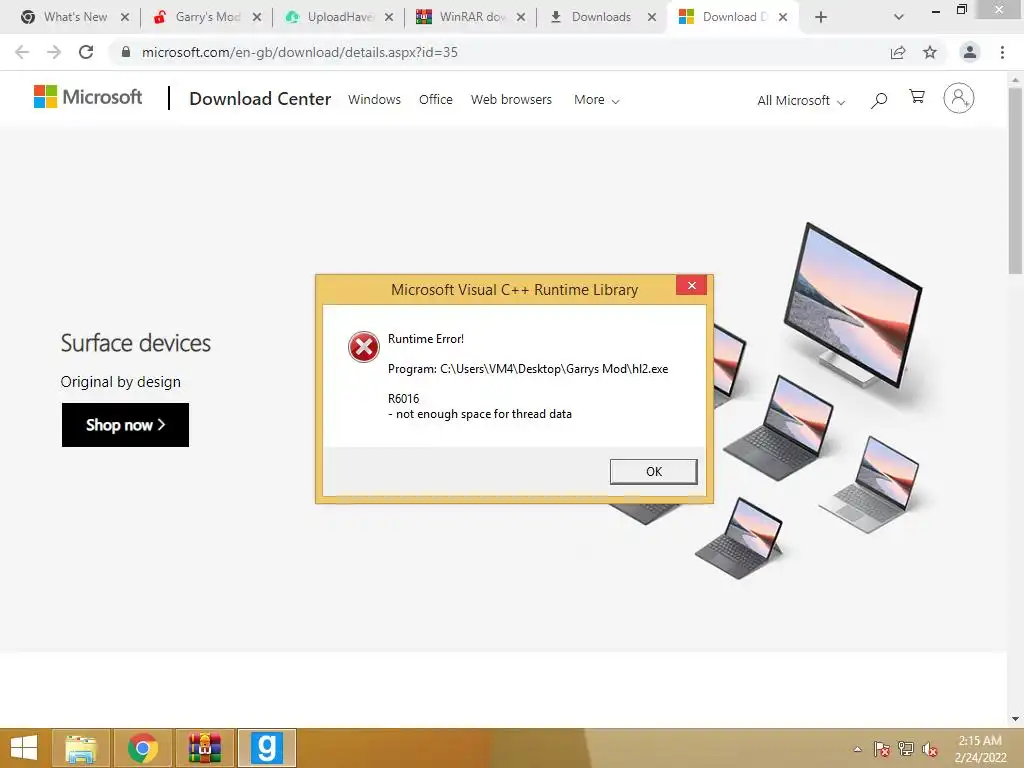Open the Windows navigation link
This screenshot has height=768, width=1024.
pos(374,99)
